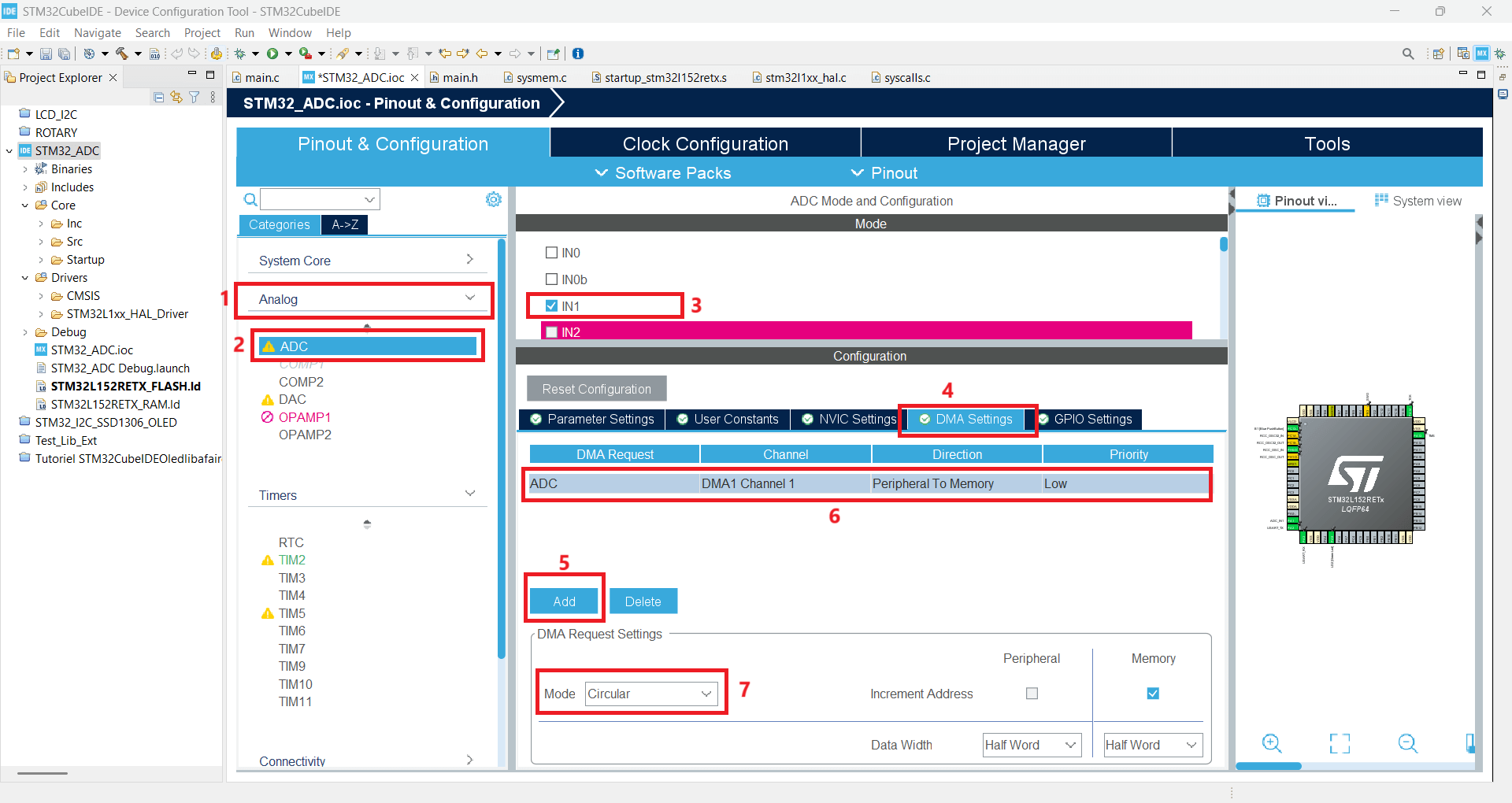This screenshot has width=1512, height=803.
Task: Select ADC in the Analog list
Action: (368, 346)
